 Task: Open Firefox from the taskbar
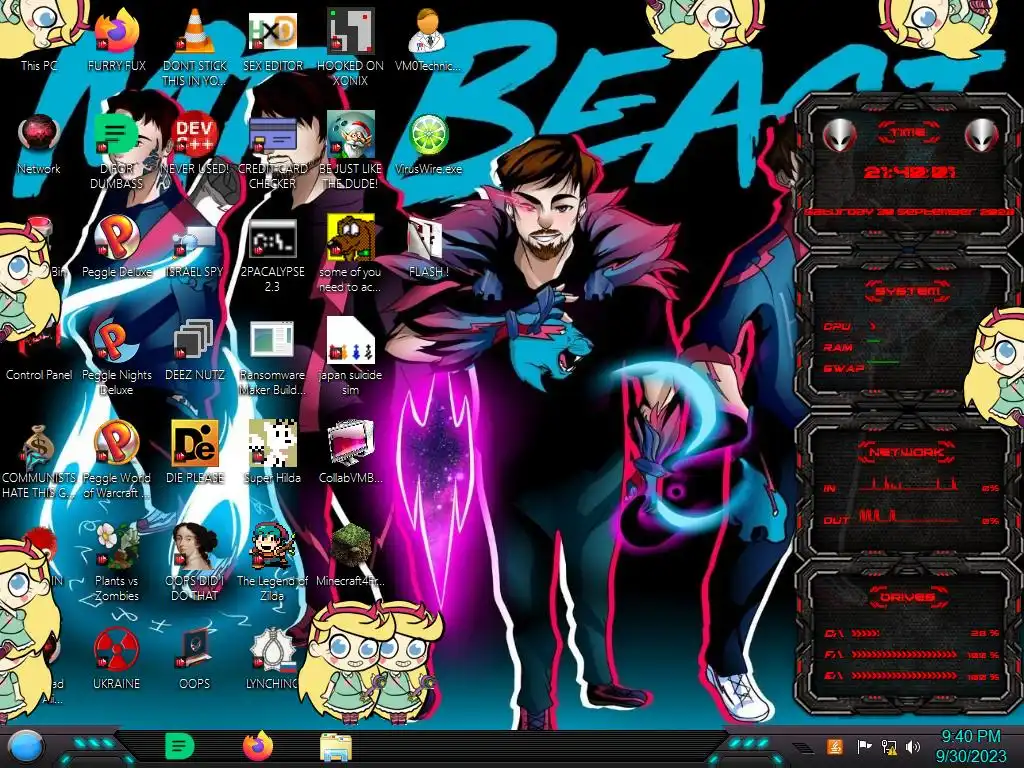pos(257,746)
